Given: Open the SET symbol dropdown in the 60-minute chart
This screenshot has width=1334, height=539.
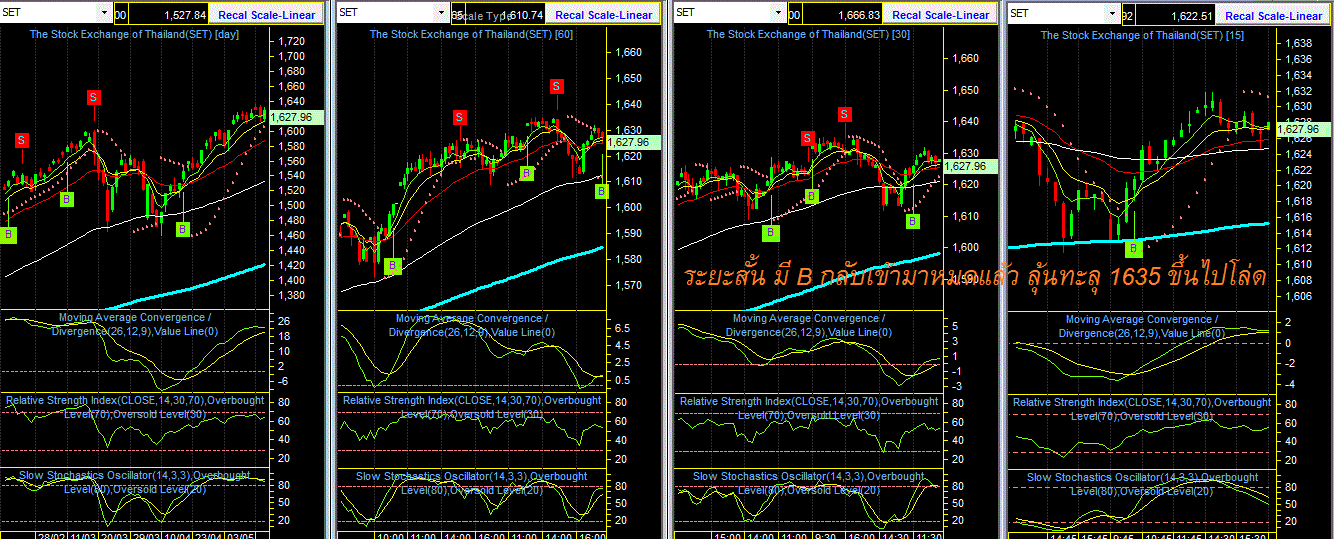Looking at the screenshot, I should [442, 13].
